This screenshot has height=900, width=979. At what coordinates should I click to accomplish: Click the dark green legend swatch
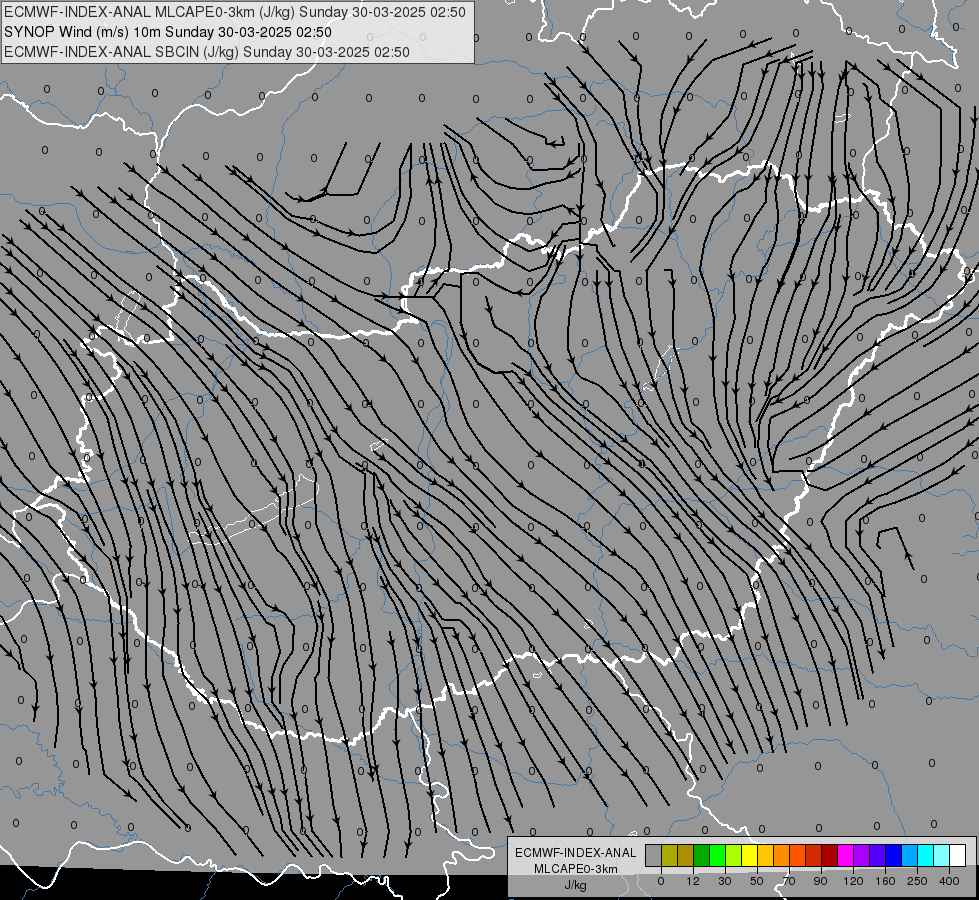[x=702, y=855]
